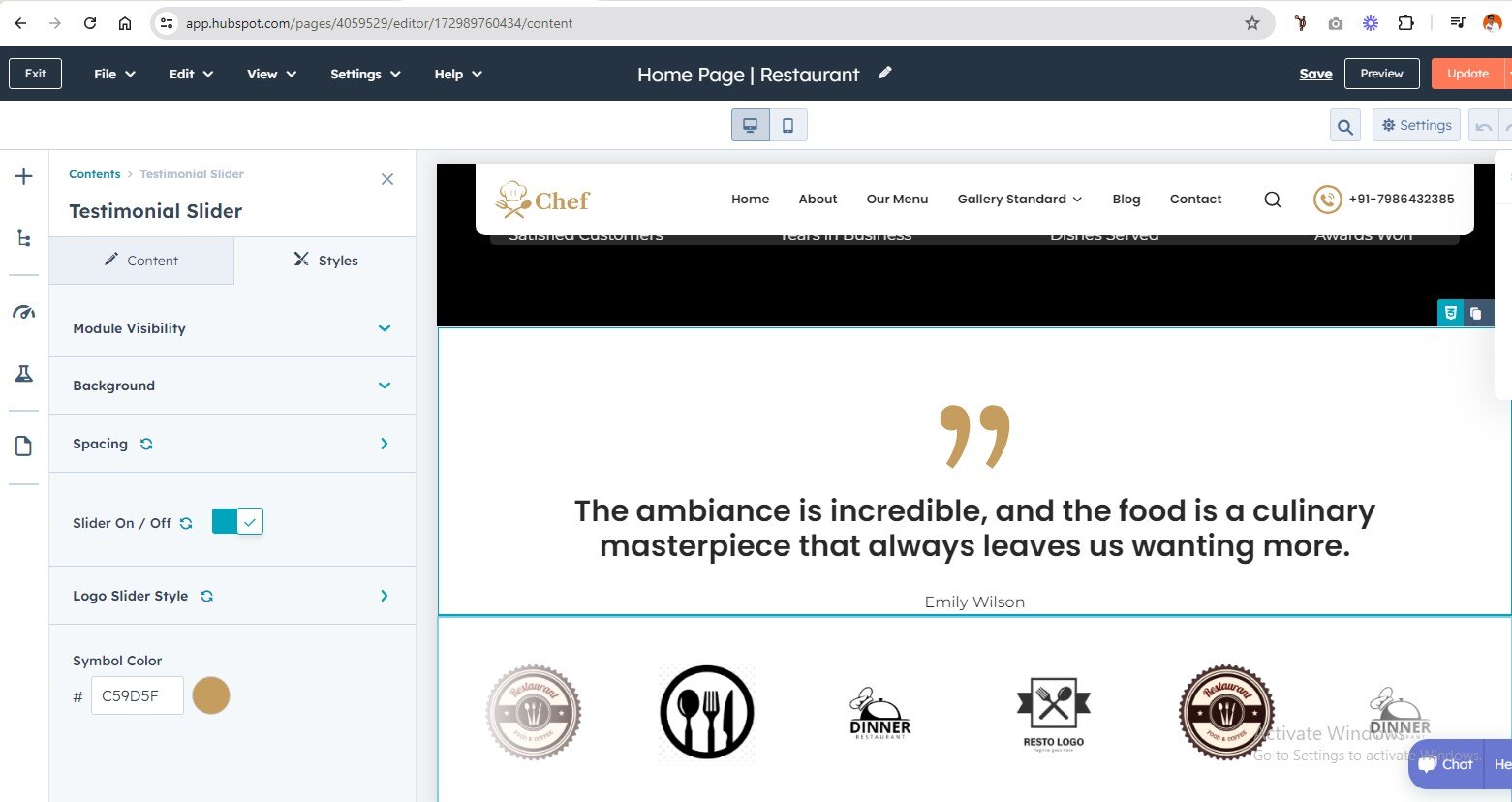Screen dimensions: 1512x802
Task: Open the File menu
Action: (114, 74)
